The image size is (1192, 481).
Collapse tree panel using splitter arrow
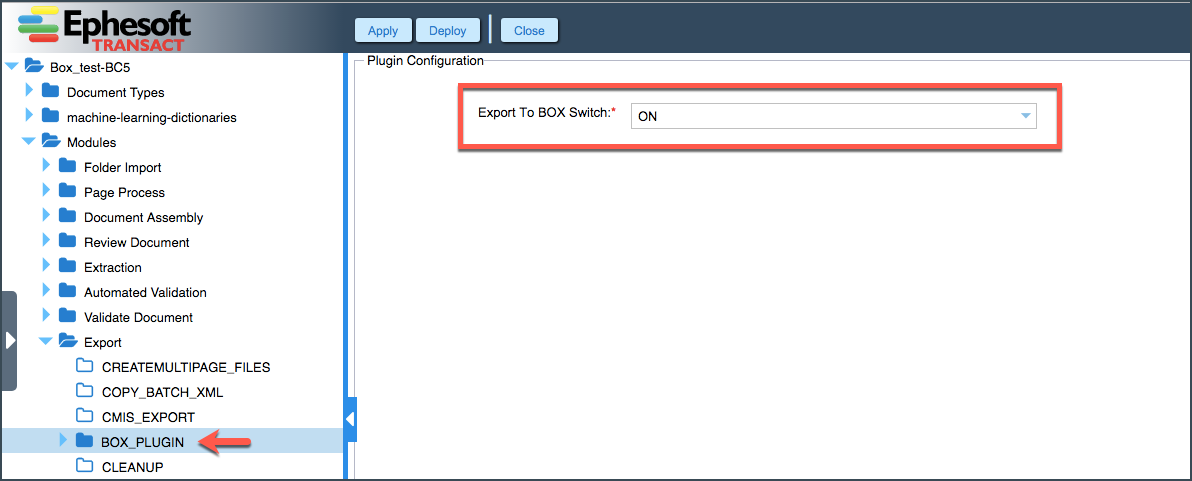point(350,419)
